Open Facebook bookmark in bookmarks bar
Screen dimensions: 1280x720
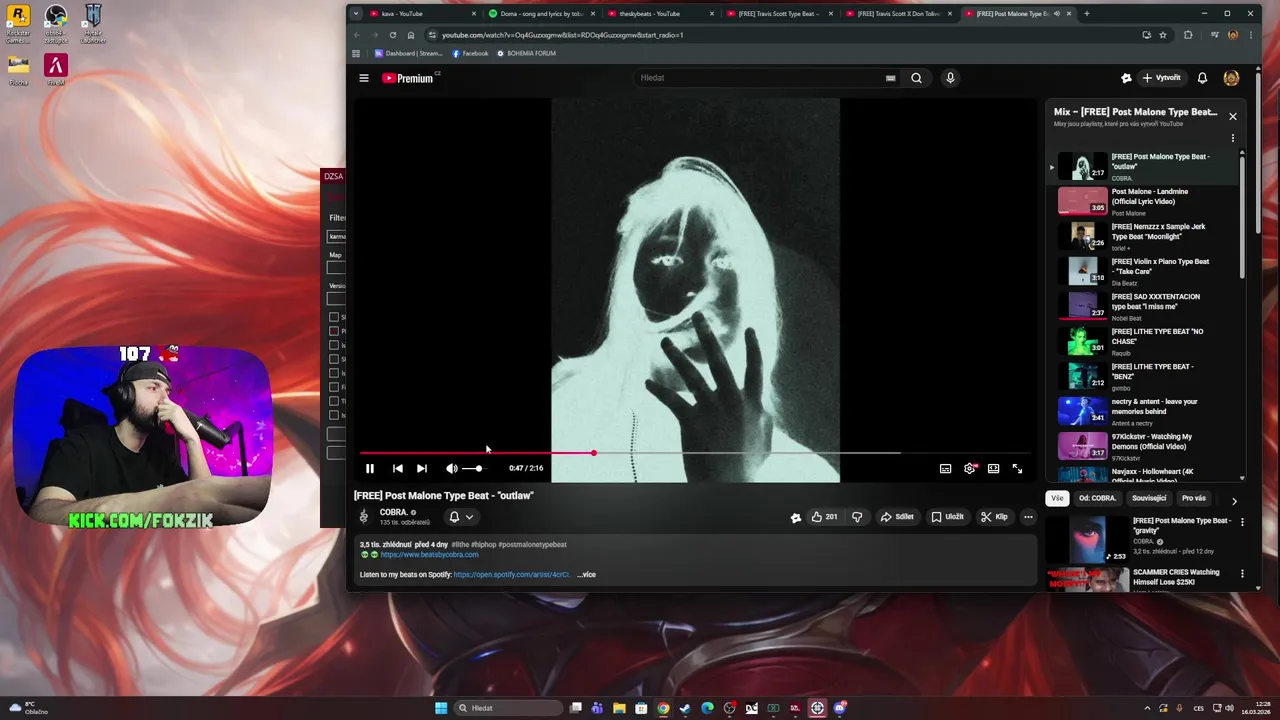[x=470, y=53]
